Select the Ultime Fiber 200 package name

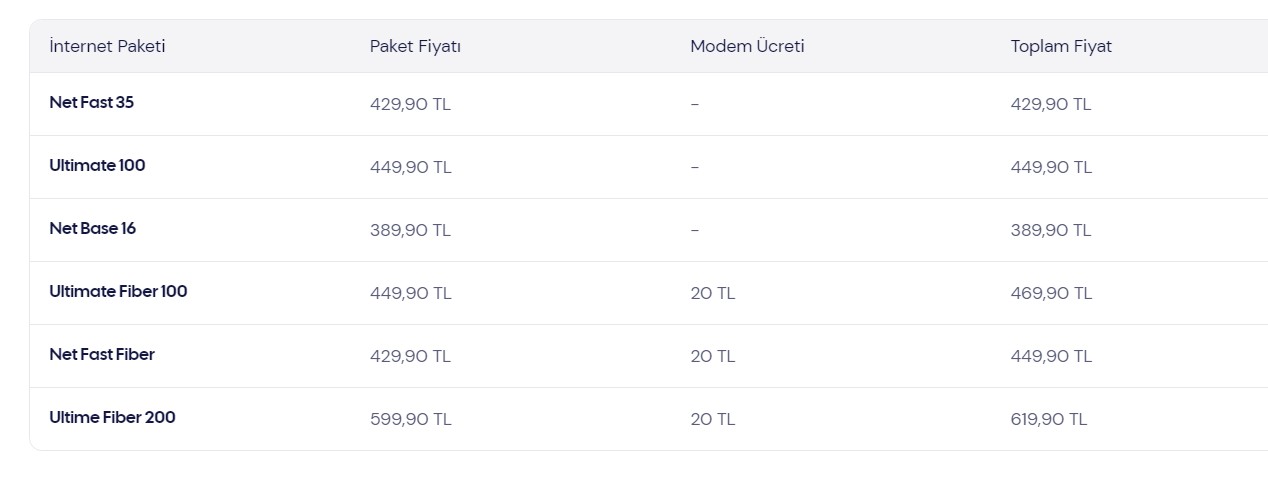coord(112,417)
